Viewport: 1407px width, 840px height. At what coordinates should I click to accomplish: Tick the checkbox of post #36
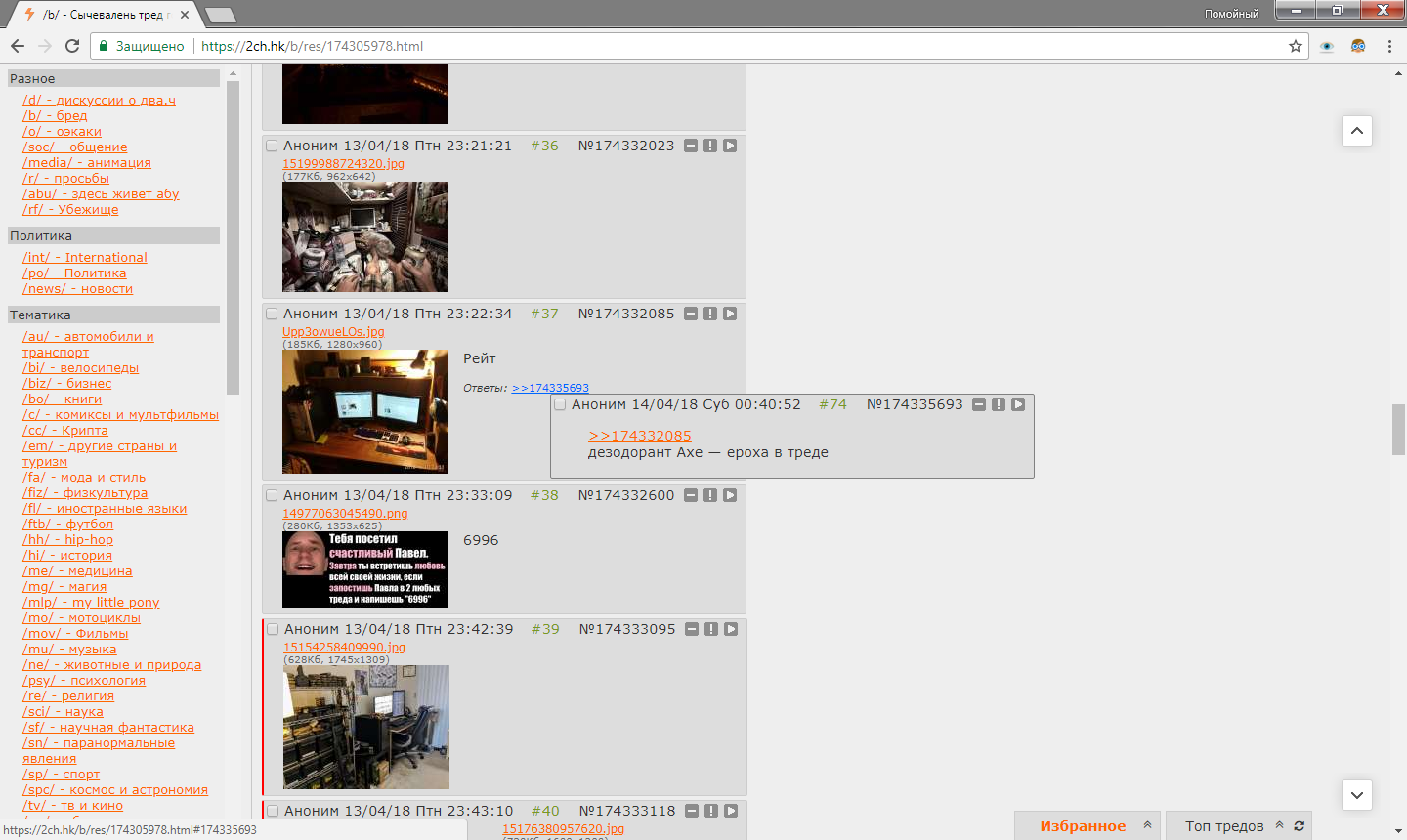click(x=273, y=146)
